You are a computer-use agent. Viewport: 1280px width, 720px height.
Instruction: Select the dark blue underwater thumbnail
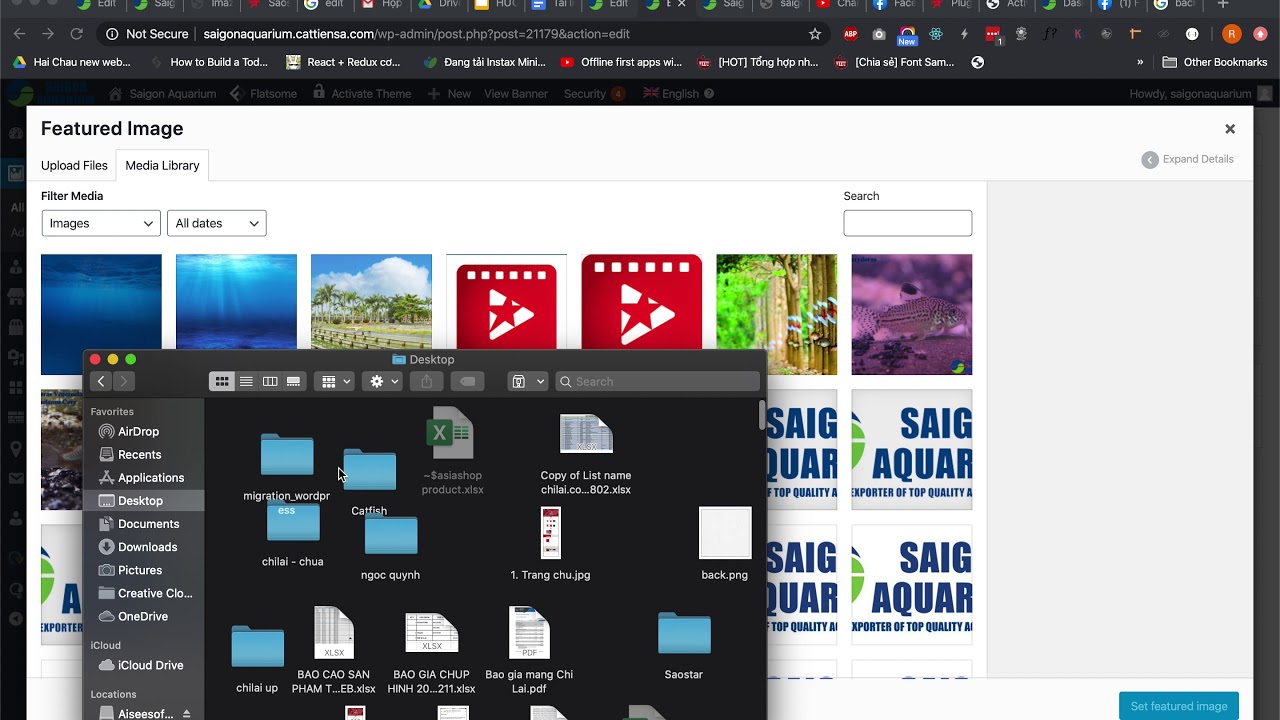[101, 314]
